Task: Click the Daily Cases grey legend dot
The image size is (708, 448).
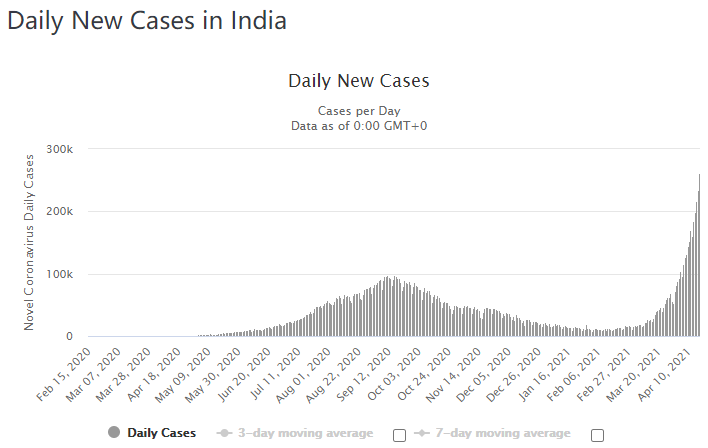Action: click(113, 433)
